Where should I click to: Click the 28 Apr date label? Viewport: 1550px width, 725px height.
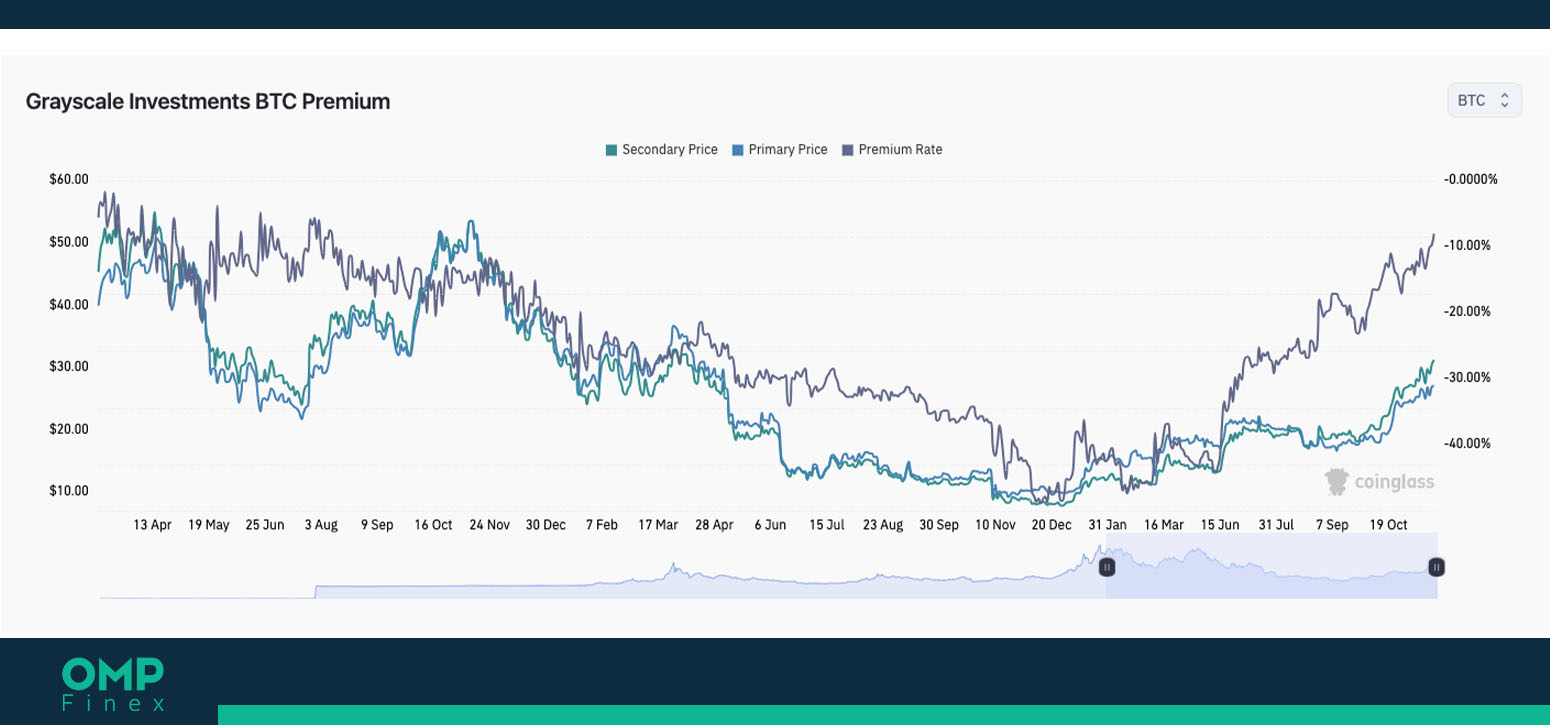tap(715, 524)
